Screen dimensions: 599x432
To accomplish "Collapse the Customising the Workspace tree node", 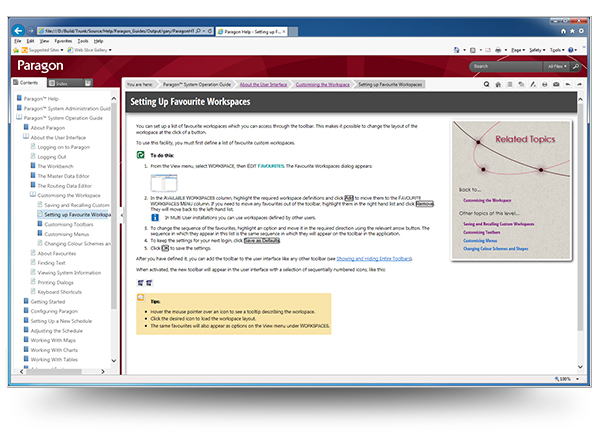I will pyautogui.click(x=33, y=195).
